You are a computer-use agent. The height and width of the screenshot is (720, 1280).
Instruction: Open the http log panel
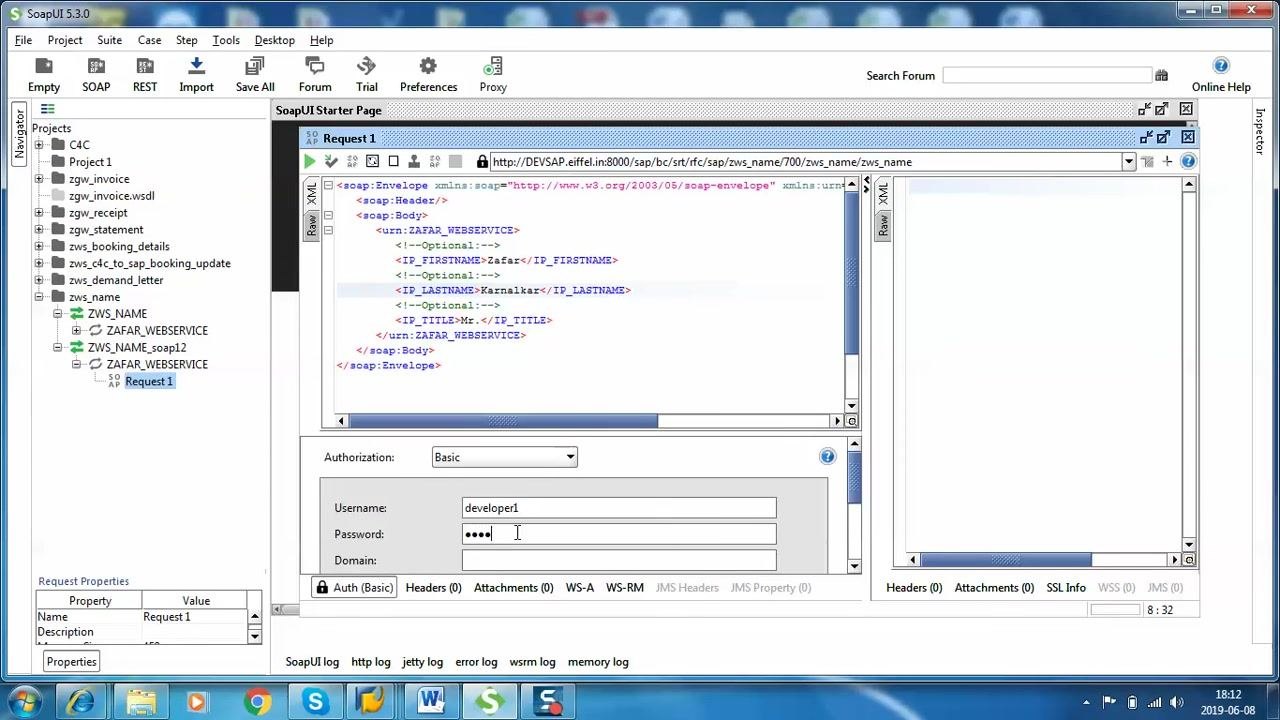click(370, 662)
